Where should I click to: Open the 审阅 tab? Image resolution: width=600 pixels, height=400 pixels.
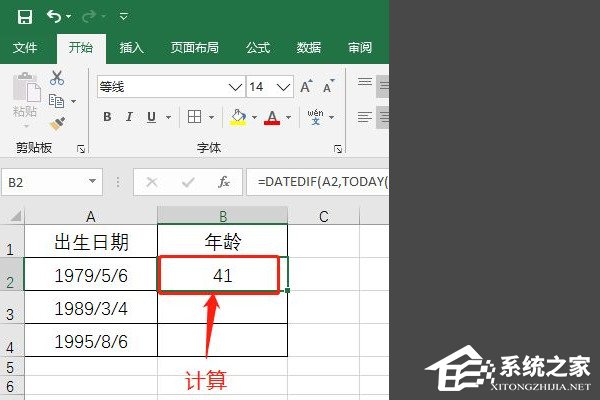360,48
